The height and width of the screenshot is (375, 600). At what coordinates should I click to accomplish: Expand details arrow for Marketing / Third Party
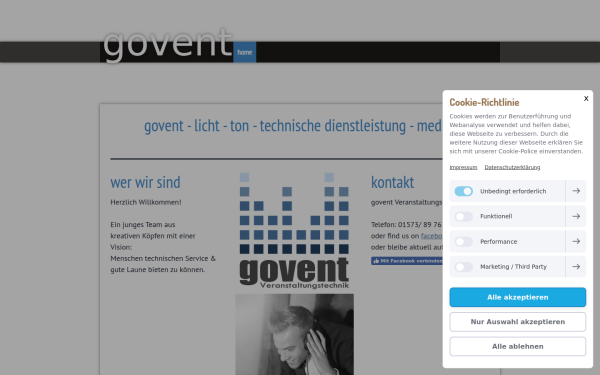point(576,267)
